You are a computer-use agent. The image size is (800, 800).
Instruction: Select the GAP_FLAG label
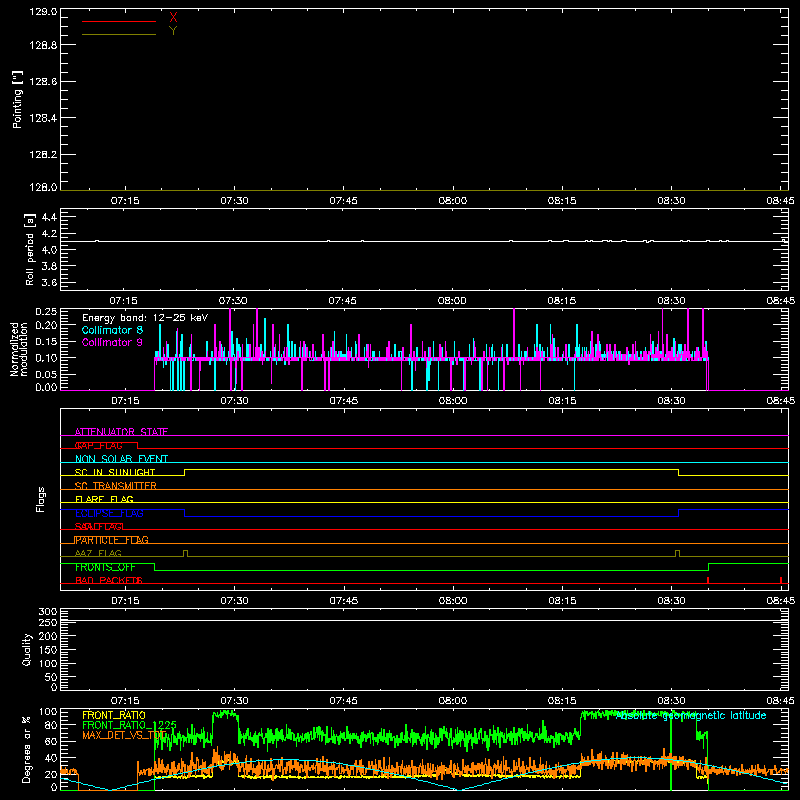98,445
